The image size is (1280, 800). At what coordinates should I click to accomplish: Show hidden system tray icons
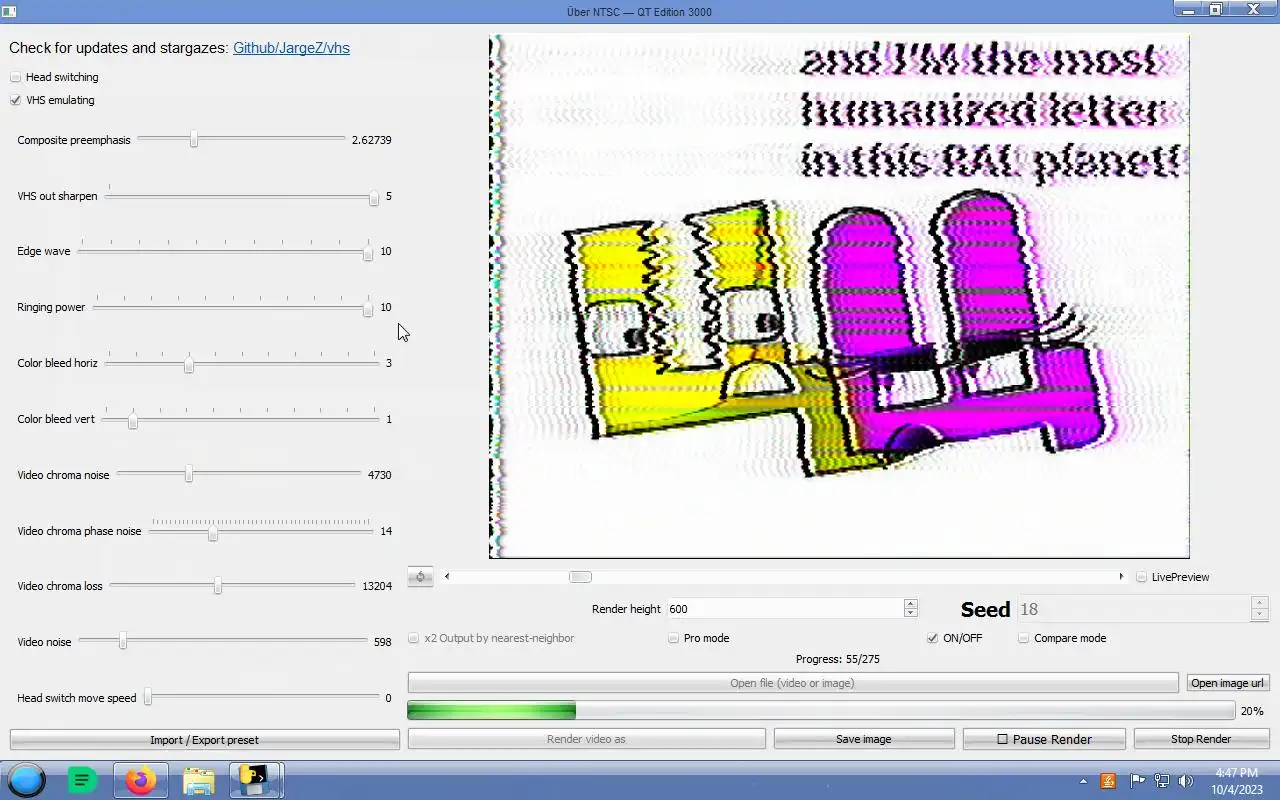click(x=1083, y=781)
